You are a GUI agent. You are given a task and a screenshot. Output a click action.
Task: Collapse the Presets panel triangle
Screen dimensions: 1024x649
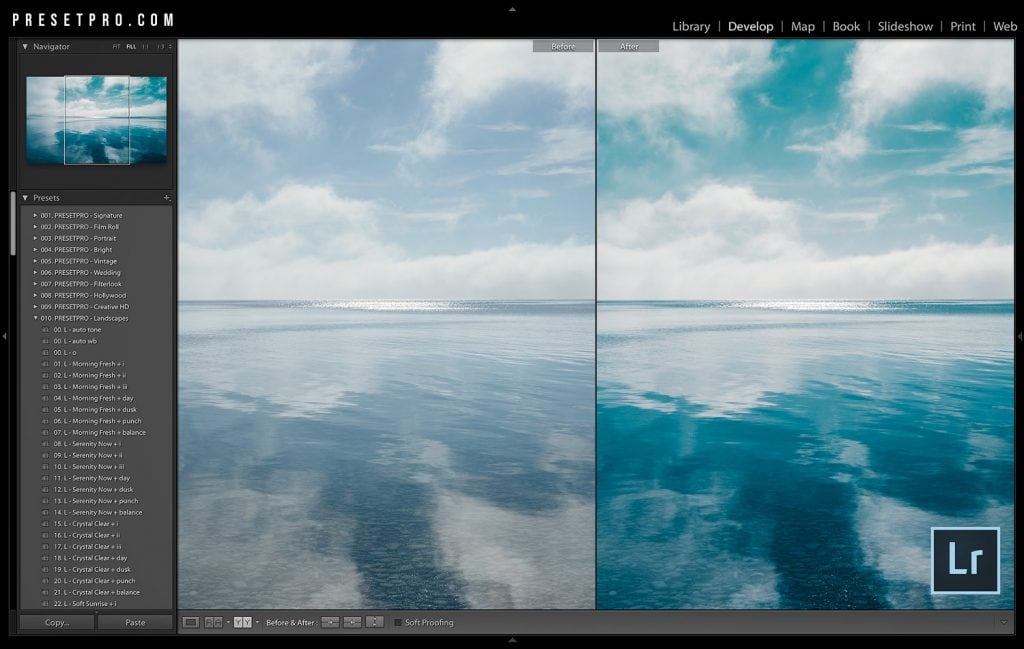[25, 197]
